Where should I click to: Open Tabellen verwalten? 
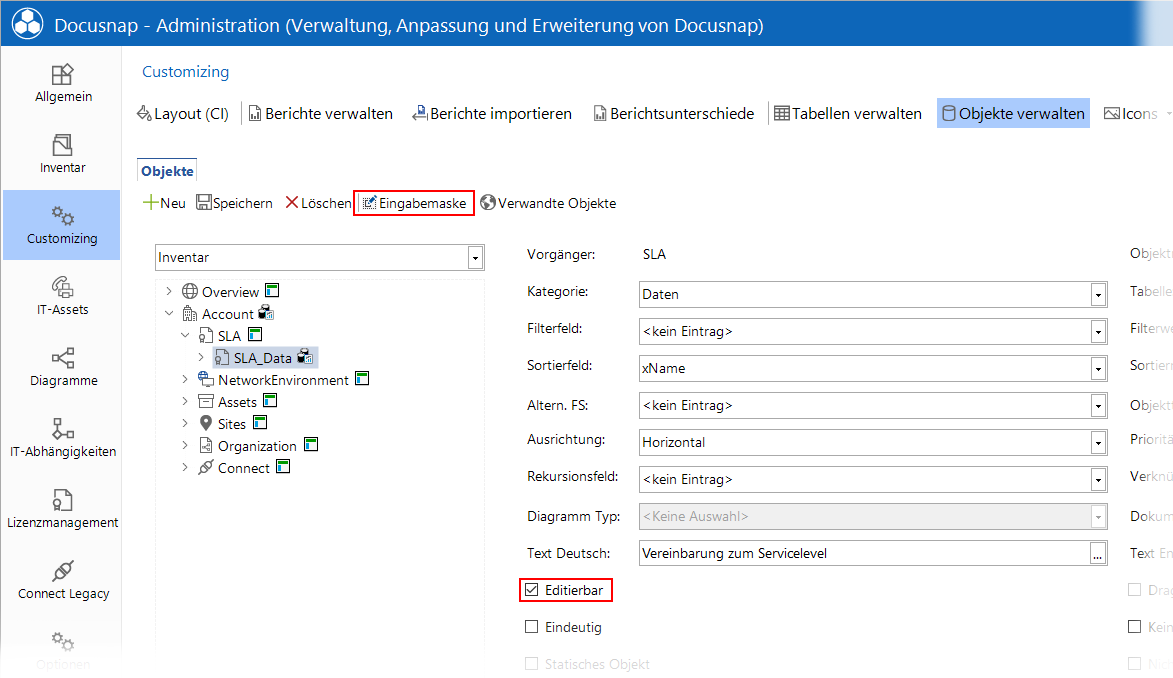click(x=848, y=114)
